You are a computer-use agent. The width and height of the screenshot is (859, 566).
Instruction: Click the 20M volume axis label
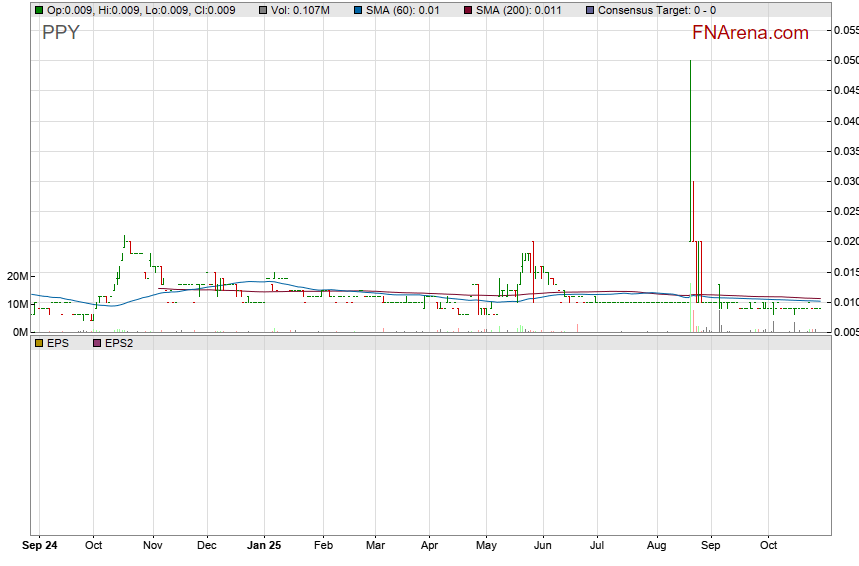[17, 276]
